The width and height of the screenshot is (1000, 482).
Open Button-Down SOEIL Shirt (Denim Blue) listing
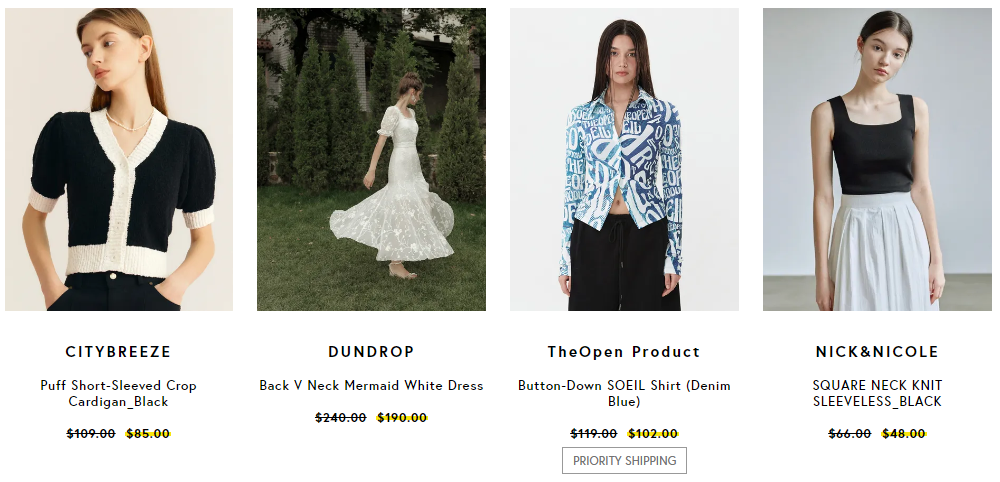pyautogui.click(x=624, y=393)
